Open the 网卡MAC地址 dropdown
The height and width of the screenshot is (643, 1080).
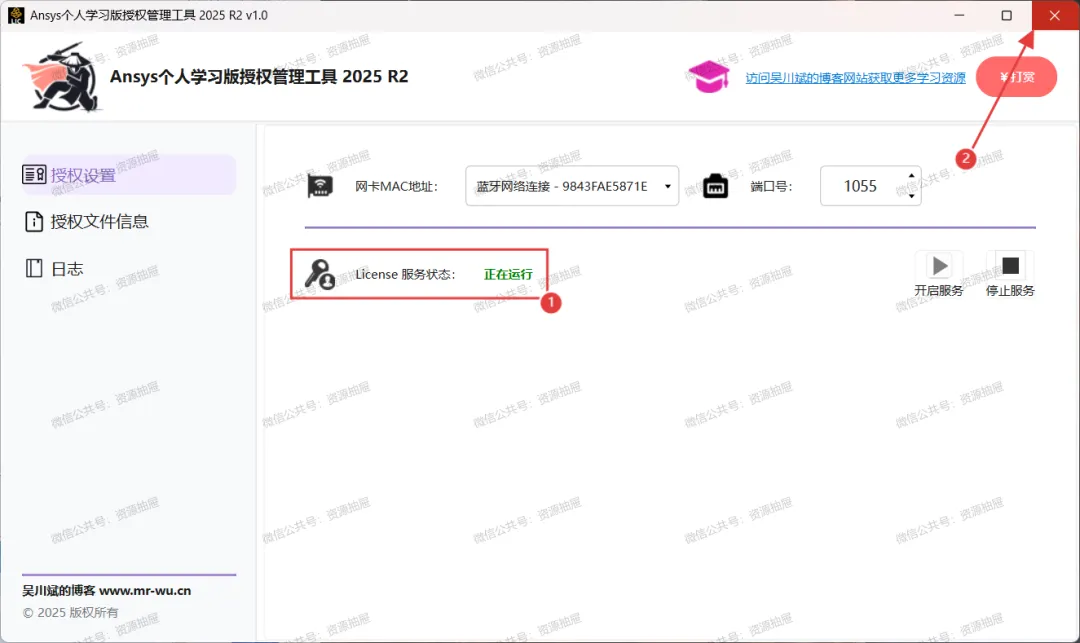pos(572,186)
